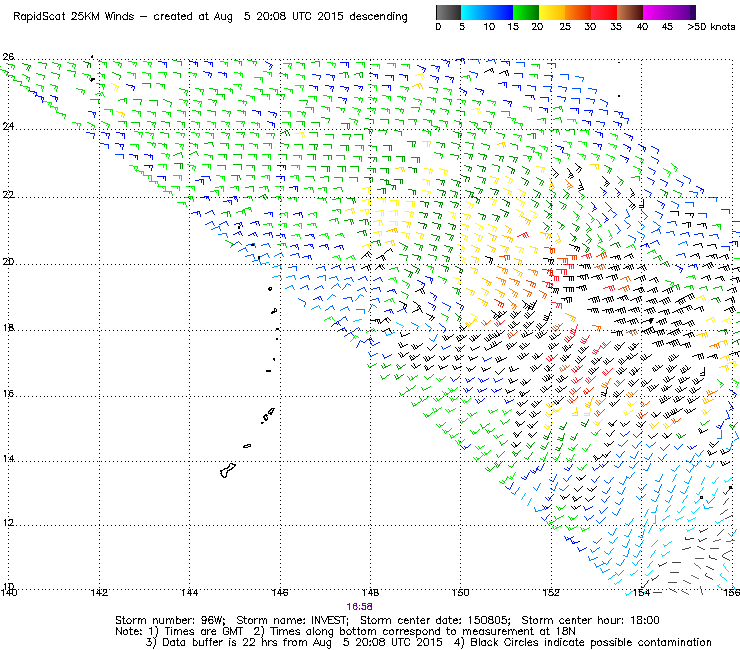Click the latitude axis label '12'
Screen dimensions: 740x650
(8, 523)
